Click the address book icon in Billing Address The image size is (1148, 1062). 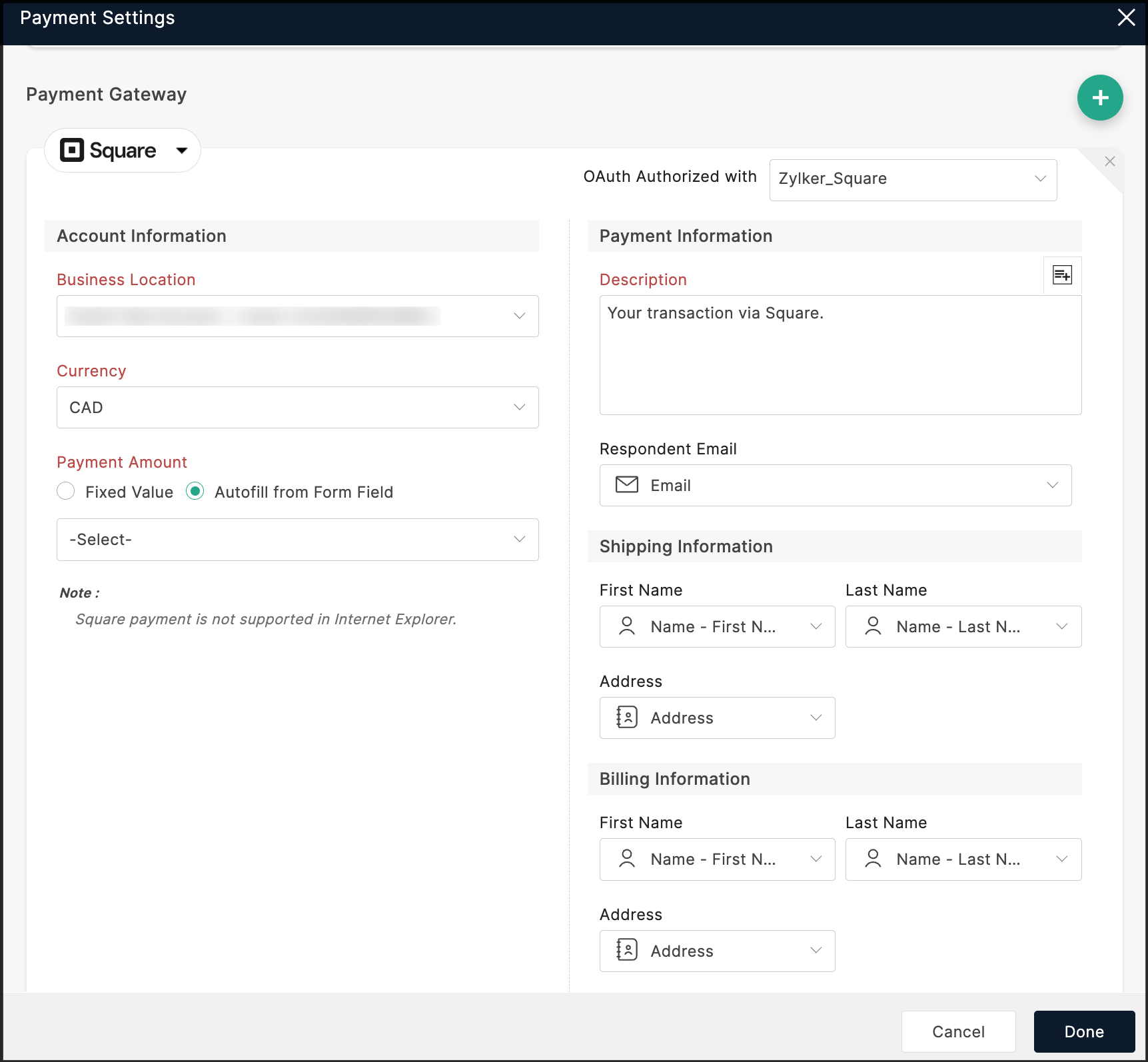click(x=626, y=950)
